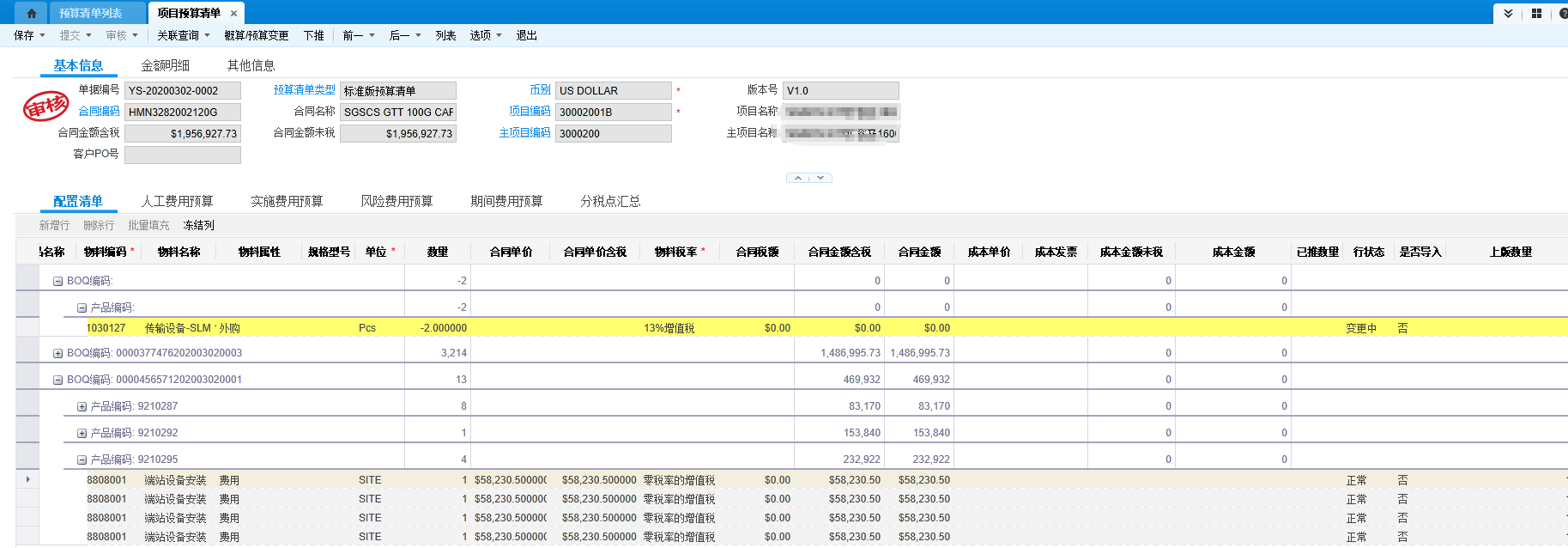Switch to the 预算清单列表 tab
The width and height of the screenshot is (1568, 548).
coord(90,13)
